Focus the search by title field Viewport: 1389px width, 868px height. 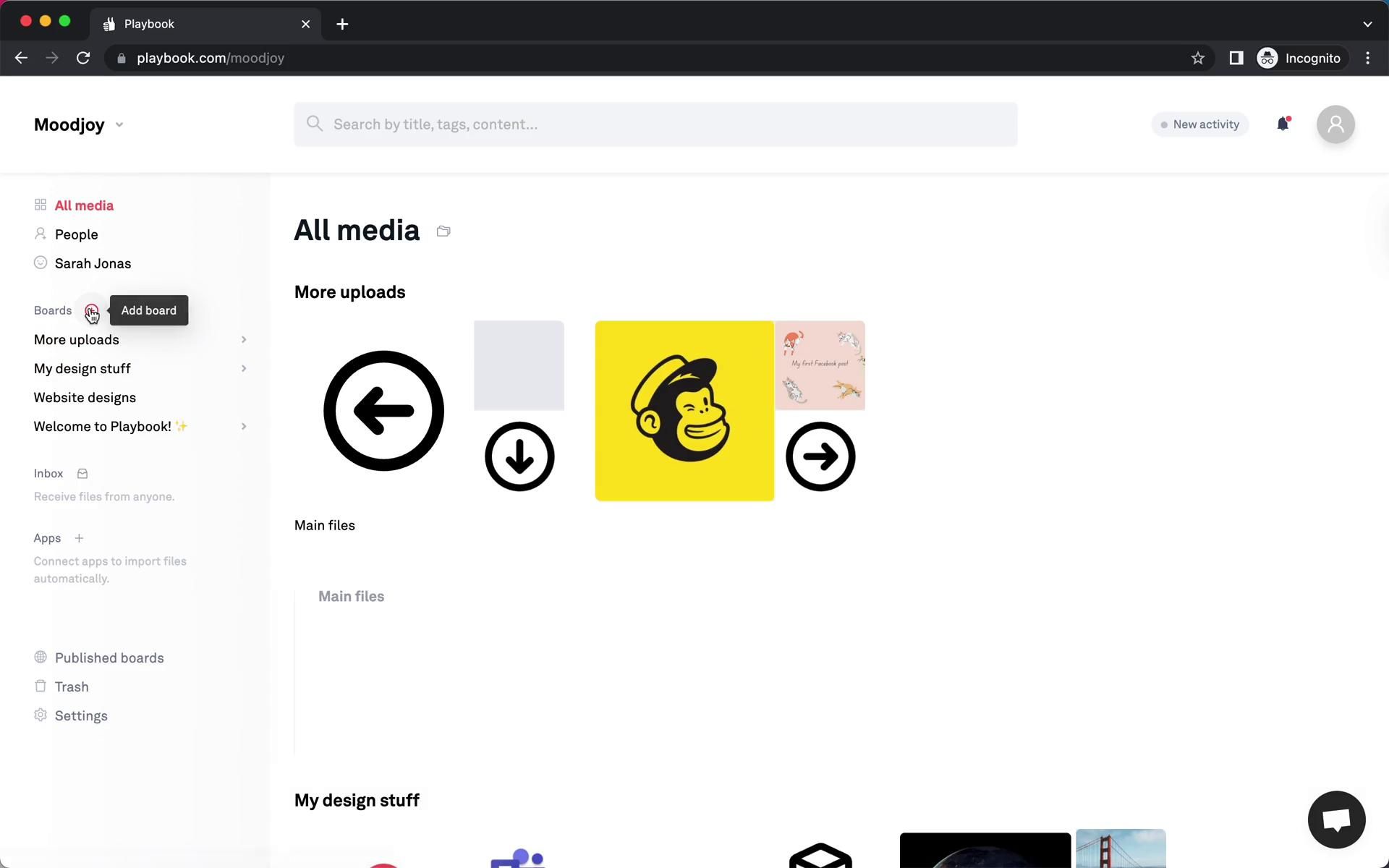pos(655,124)
